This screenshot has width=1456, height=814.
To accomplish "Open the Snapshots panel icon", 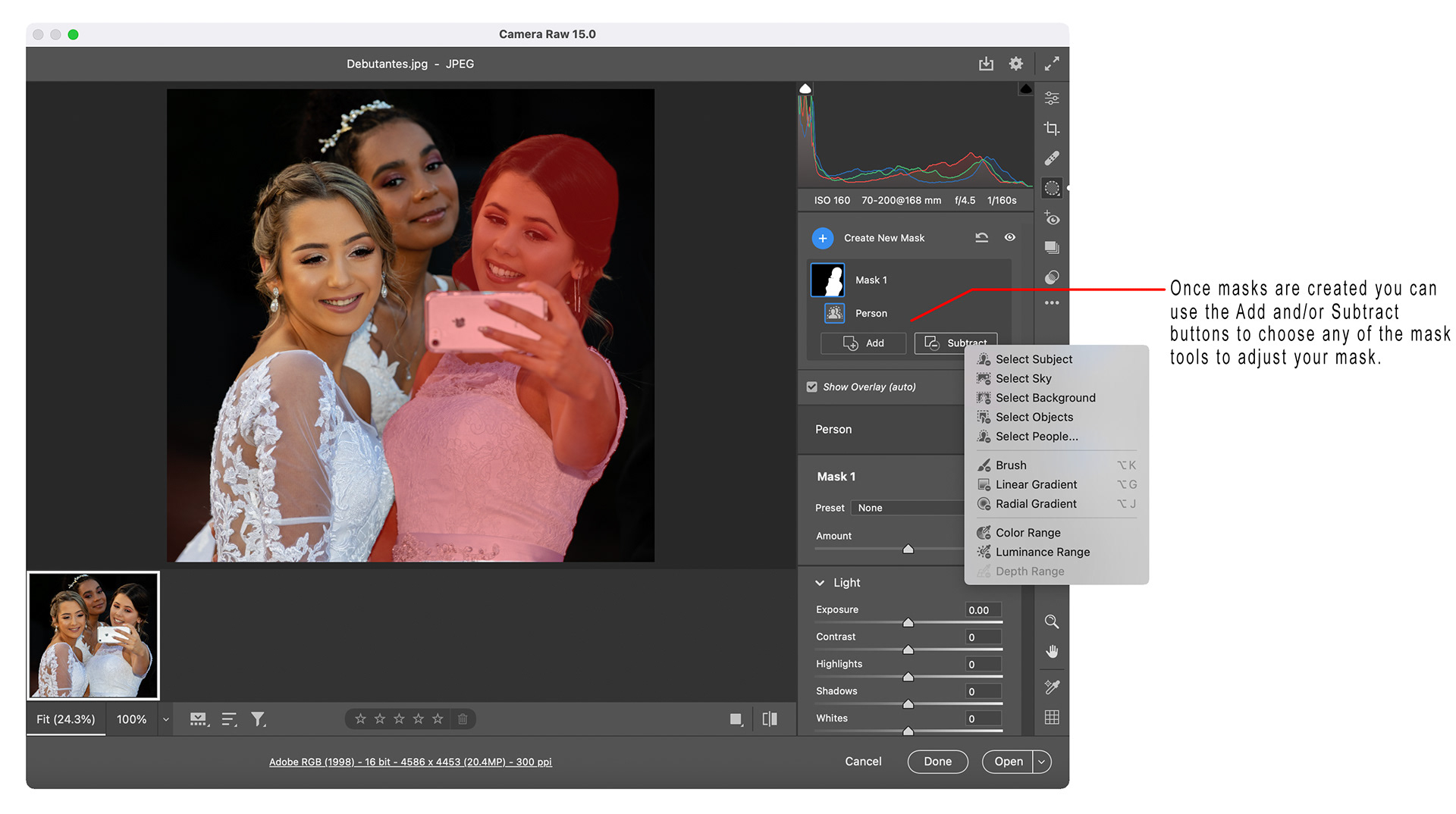I will [x=1052, y=248].
